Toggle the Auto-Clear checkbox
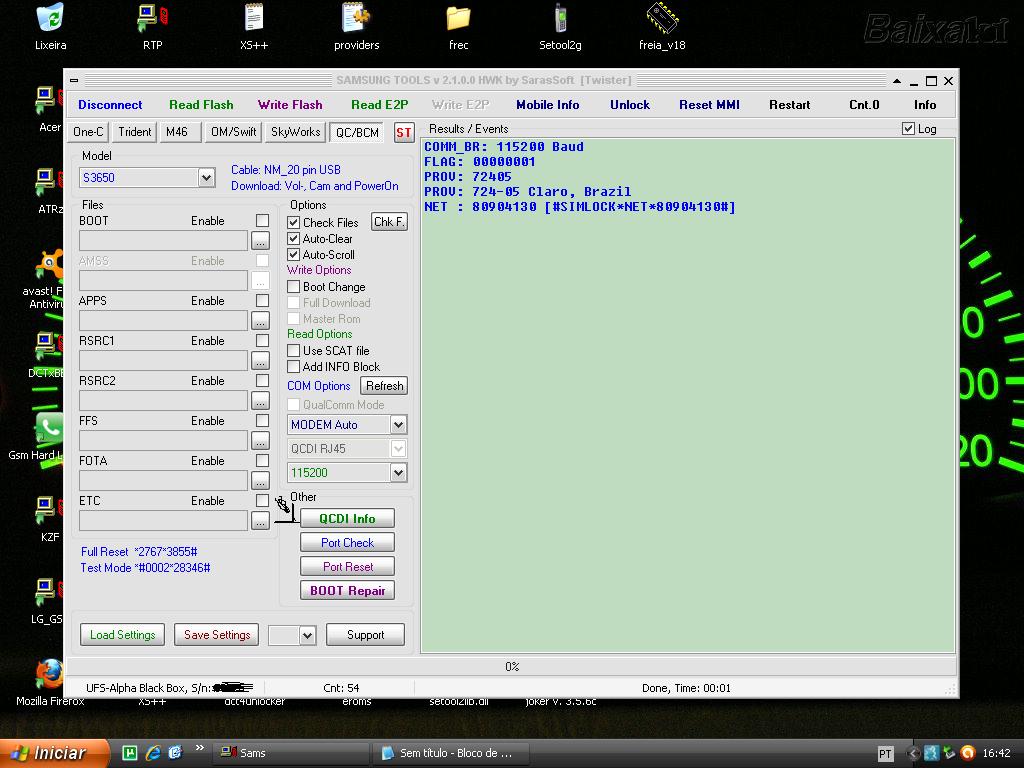This screenshot has width=1024, height=768. click(x=294, y=239)
